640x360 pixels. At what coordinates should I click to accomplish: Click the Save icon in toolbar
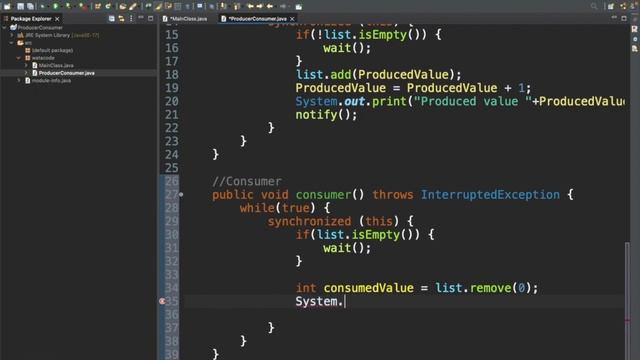pyautogui.click(x=20, y=6)
